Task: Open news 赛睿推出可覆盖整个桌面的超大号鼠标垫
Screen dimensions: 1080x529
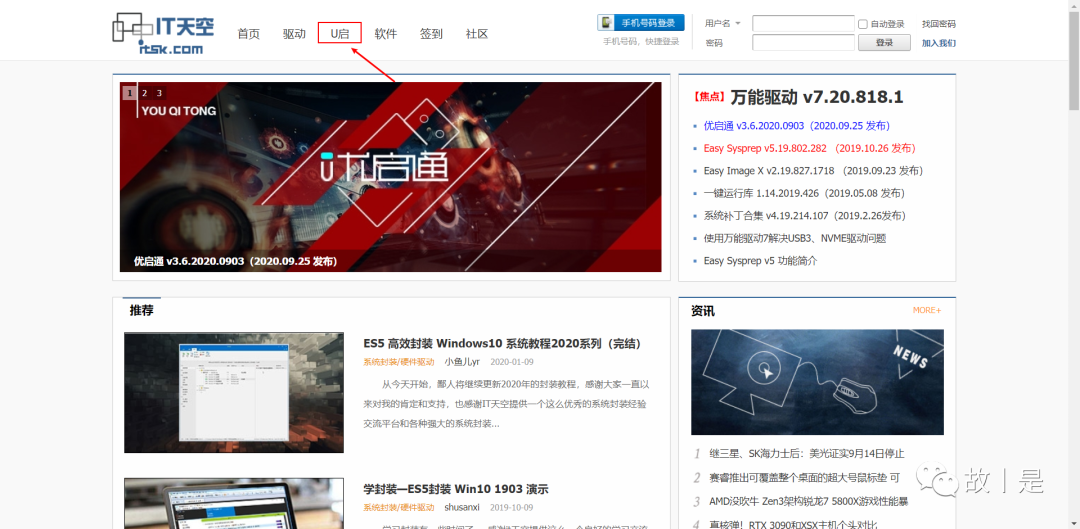Action: (x=804, y=477)
